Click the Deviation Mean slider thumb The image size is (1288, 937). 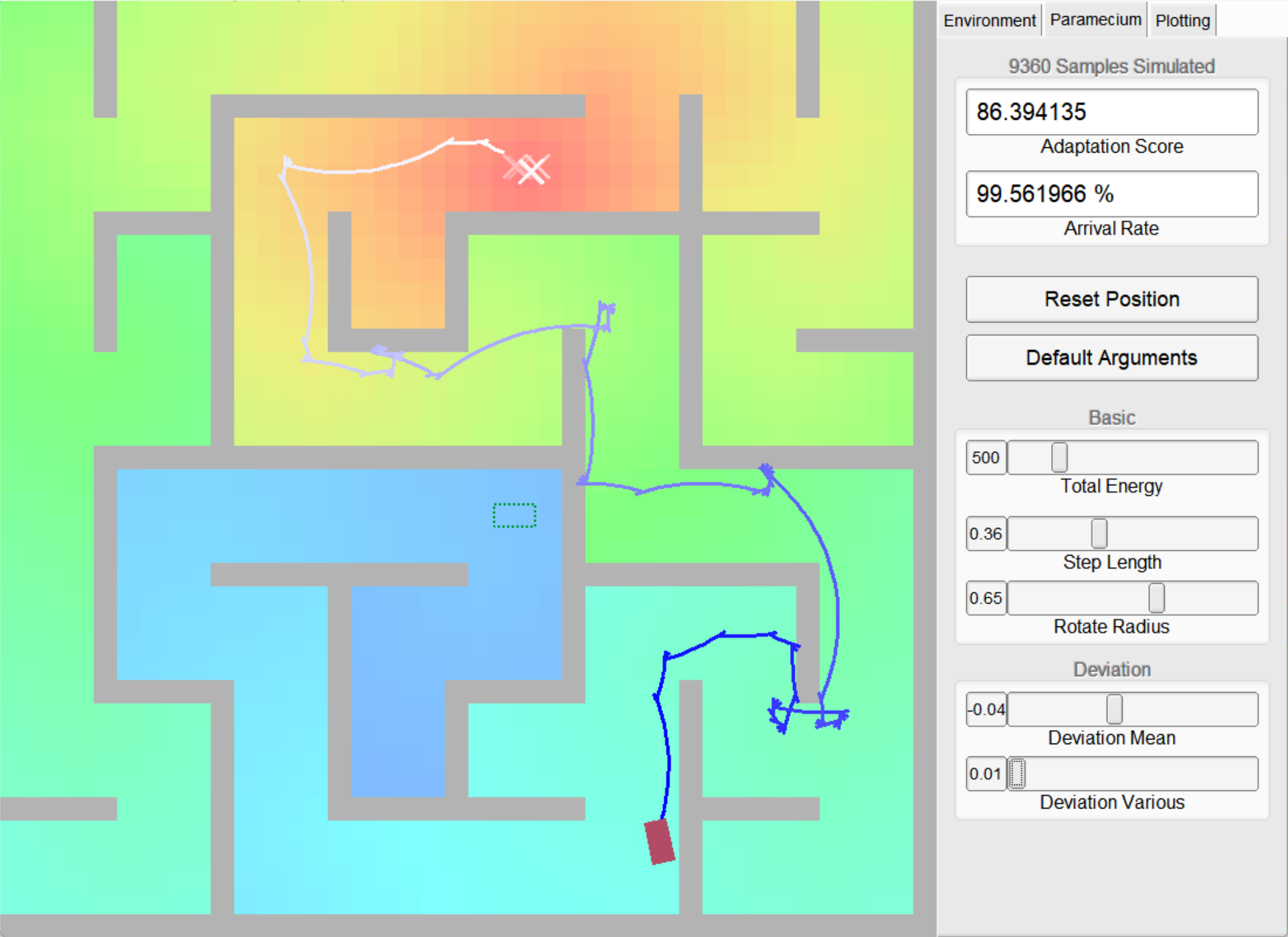pyautogui.click(x=1113, y=709)
